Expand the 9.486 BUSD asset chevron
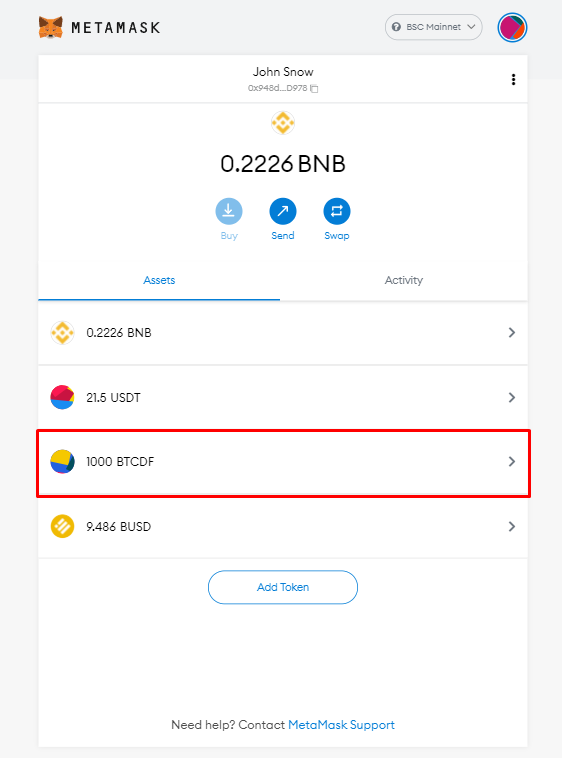 tap(512, 526)
